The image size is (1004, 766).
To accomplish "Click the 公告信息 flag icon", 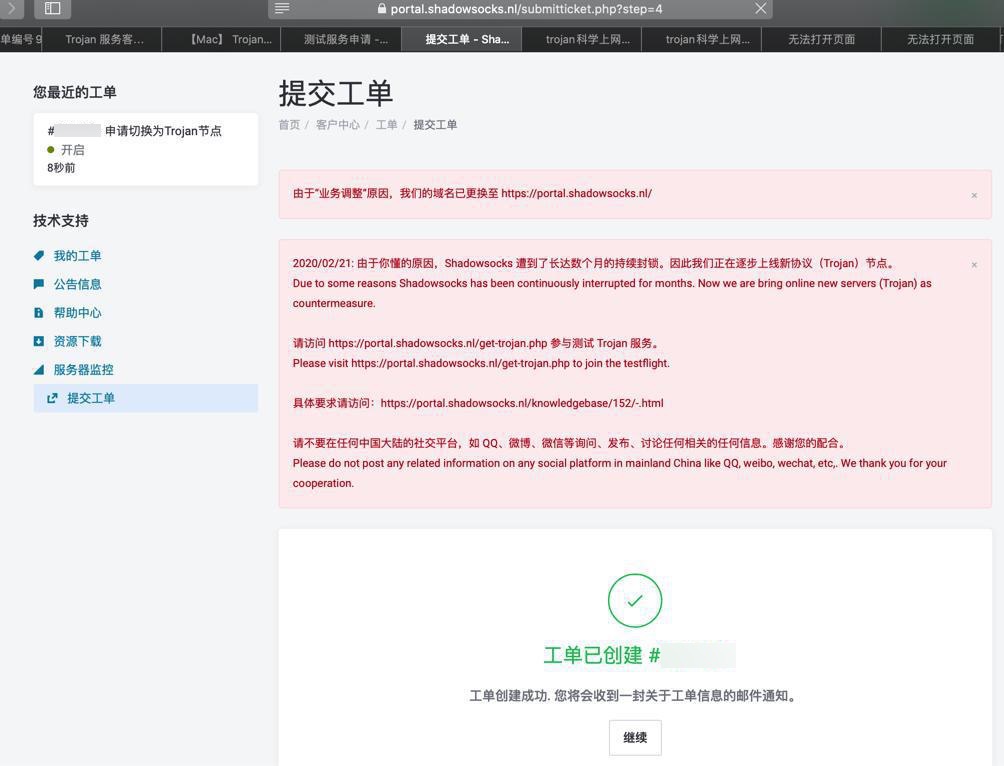I will pyautogui.click(x=39, y=284).
